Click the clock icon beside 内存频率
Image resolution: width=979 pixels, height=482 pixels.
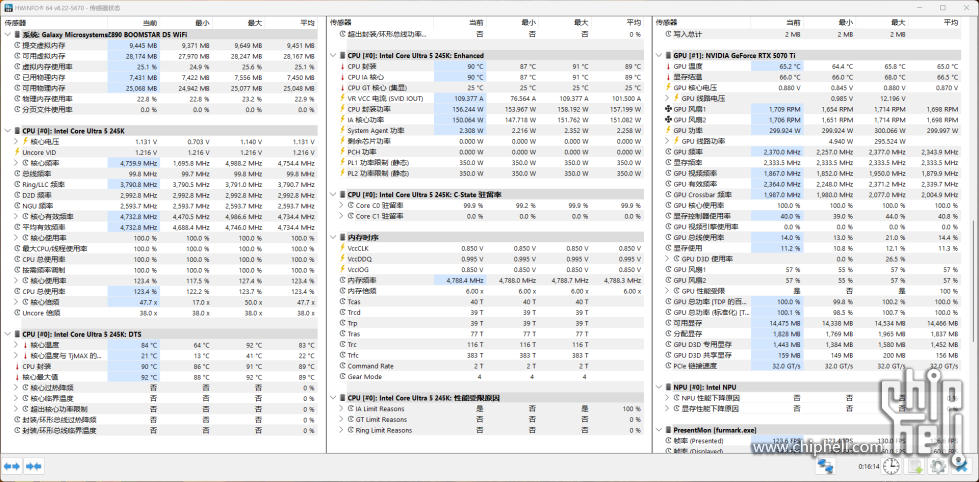coord(342,280)
